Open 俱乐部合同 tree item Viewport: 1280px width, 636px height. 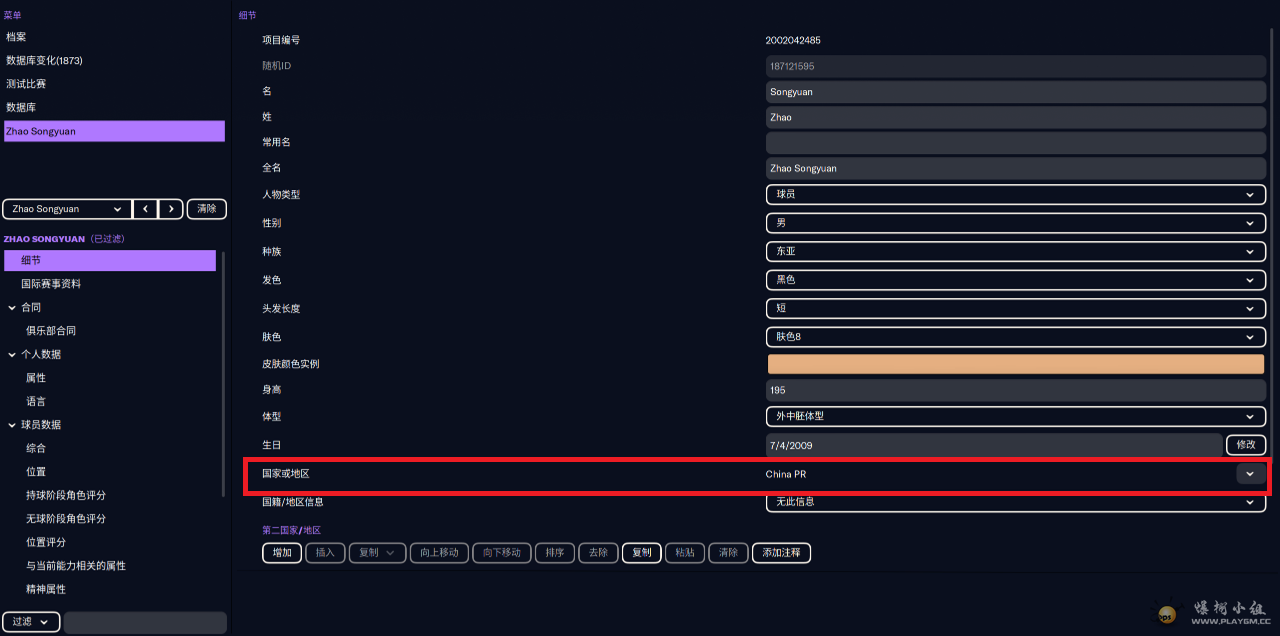[51, 331]
